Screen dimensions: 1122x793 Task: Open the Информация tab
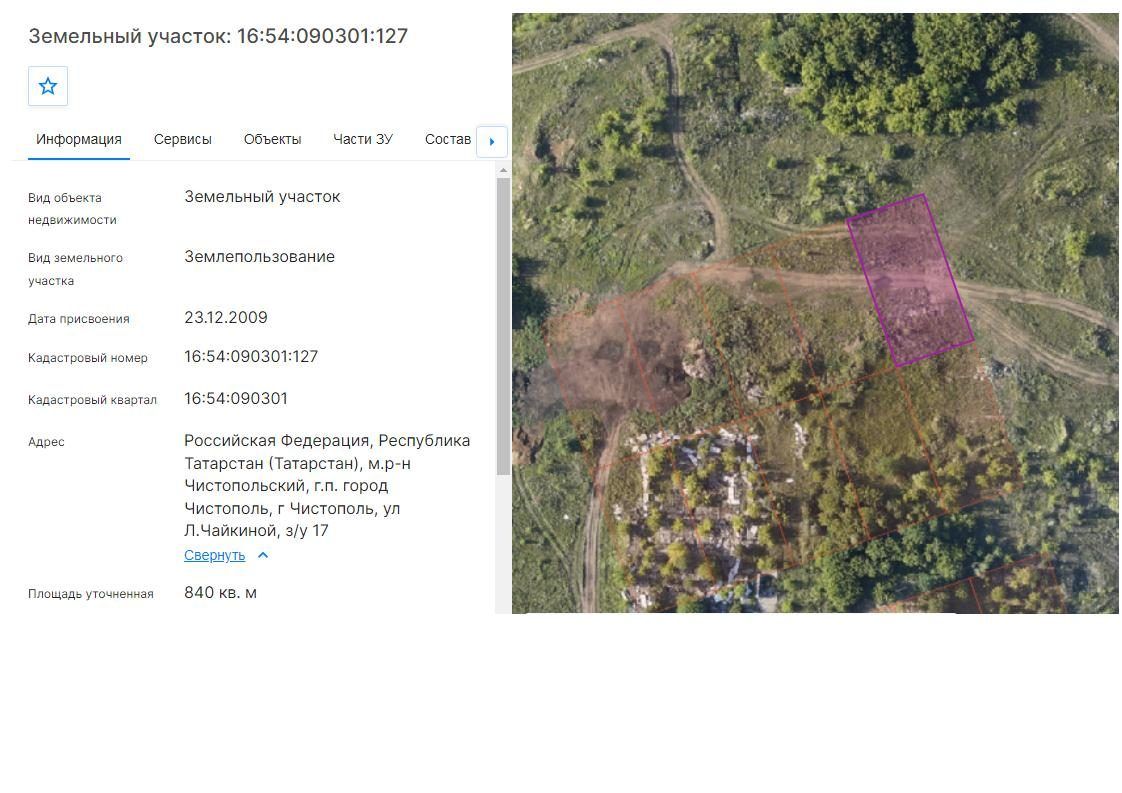79,140
